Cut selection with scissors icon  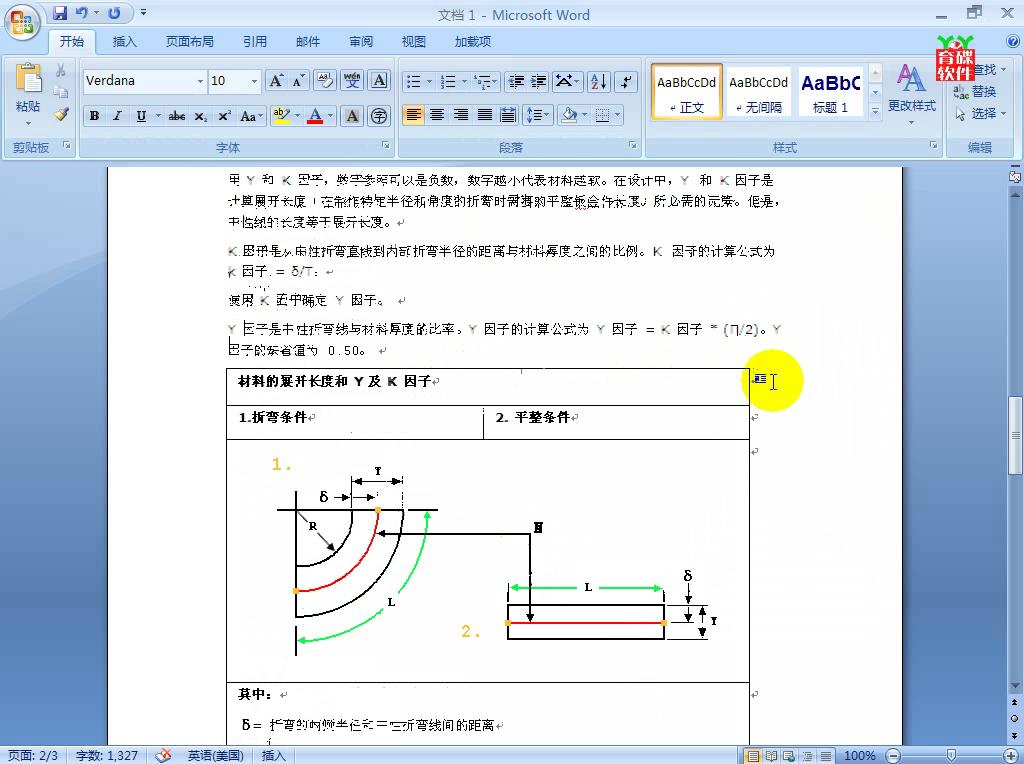point(61,70)
